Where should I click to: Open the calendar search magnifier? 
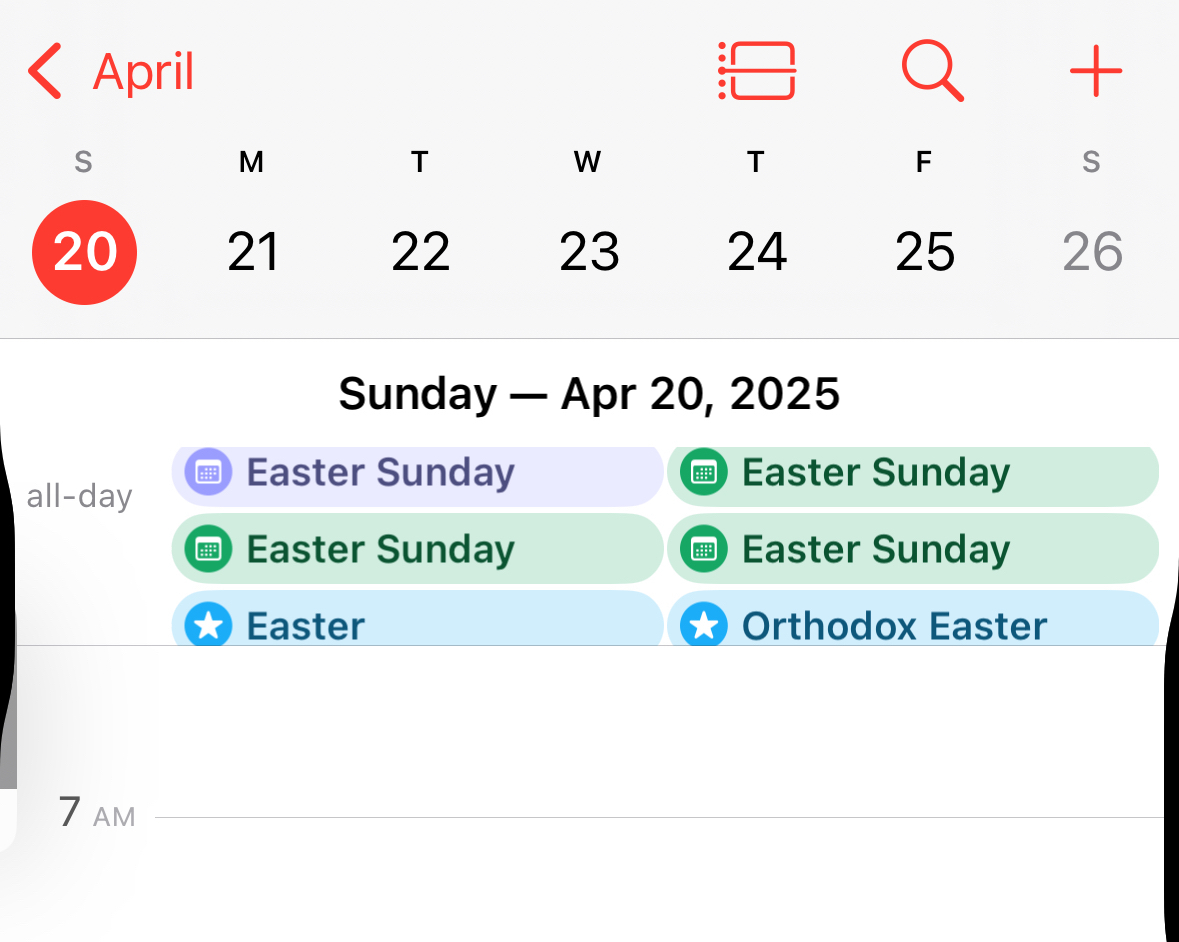[932, 71]
